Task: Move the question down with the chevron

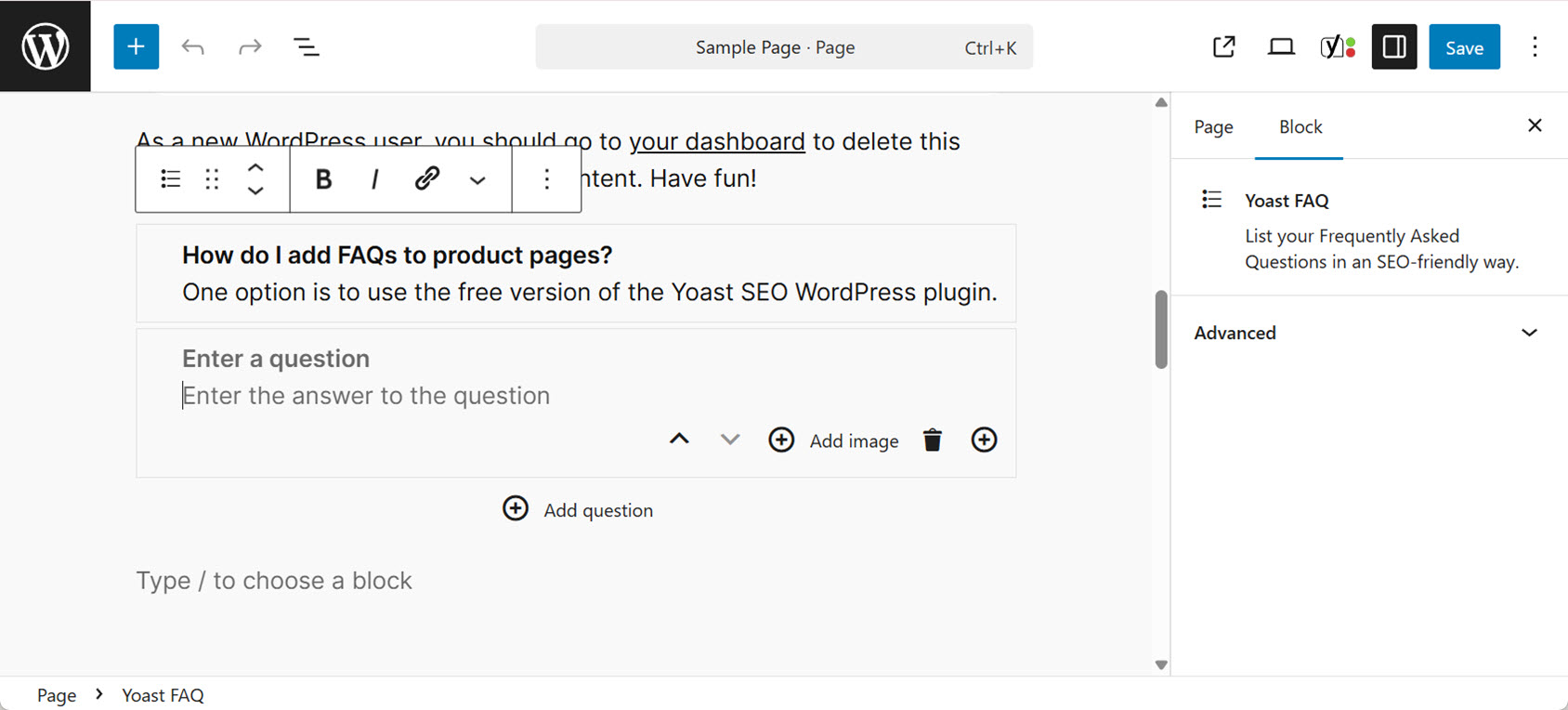Action: [730, 440]
